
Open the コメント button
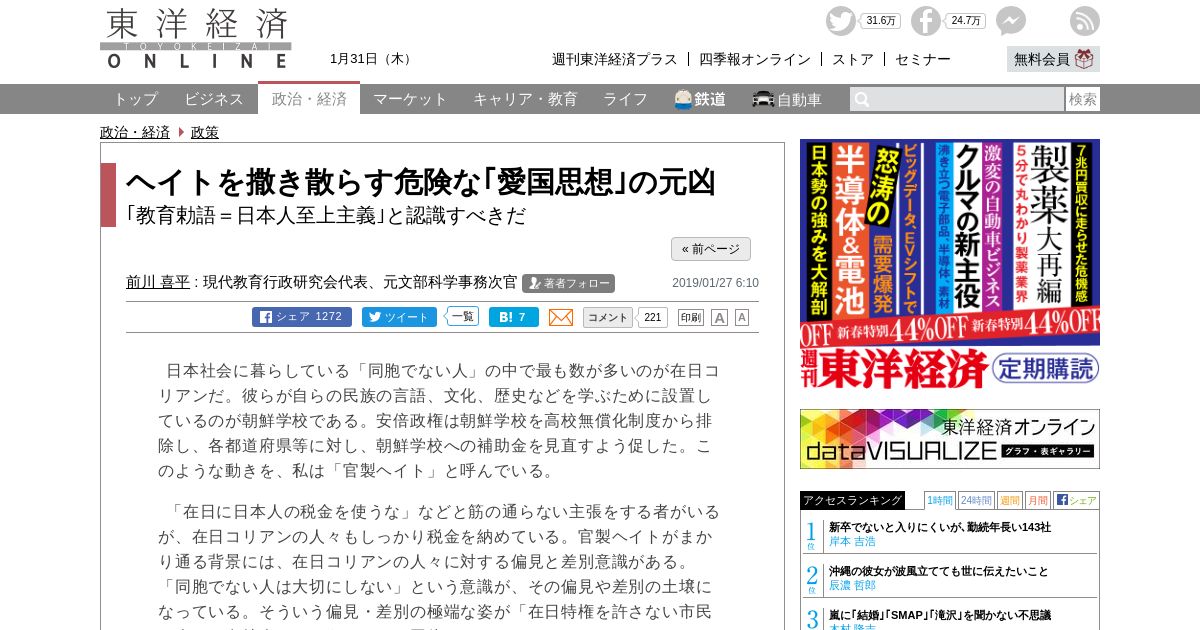click(608, 317)
